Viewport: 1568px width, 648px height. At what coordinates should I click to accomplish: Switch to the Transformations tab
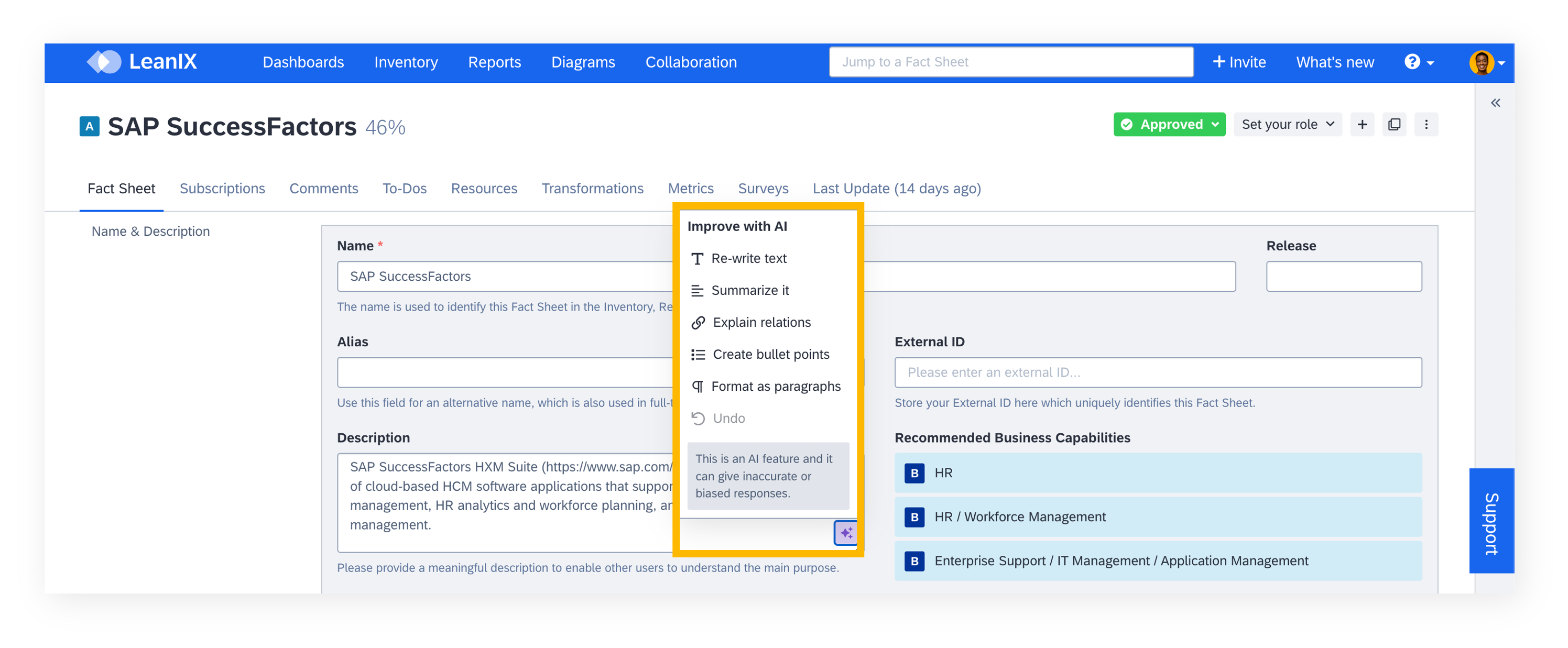click(x=592, y=189)
